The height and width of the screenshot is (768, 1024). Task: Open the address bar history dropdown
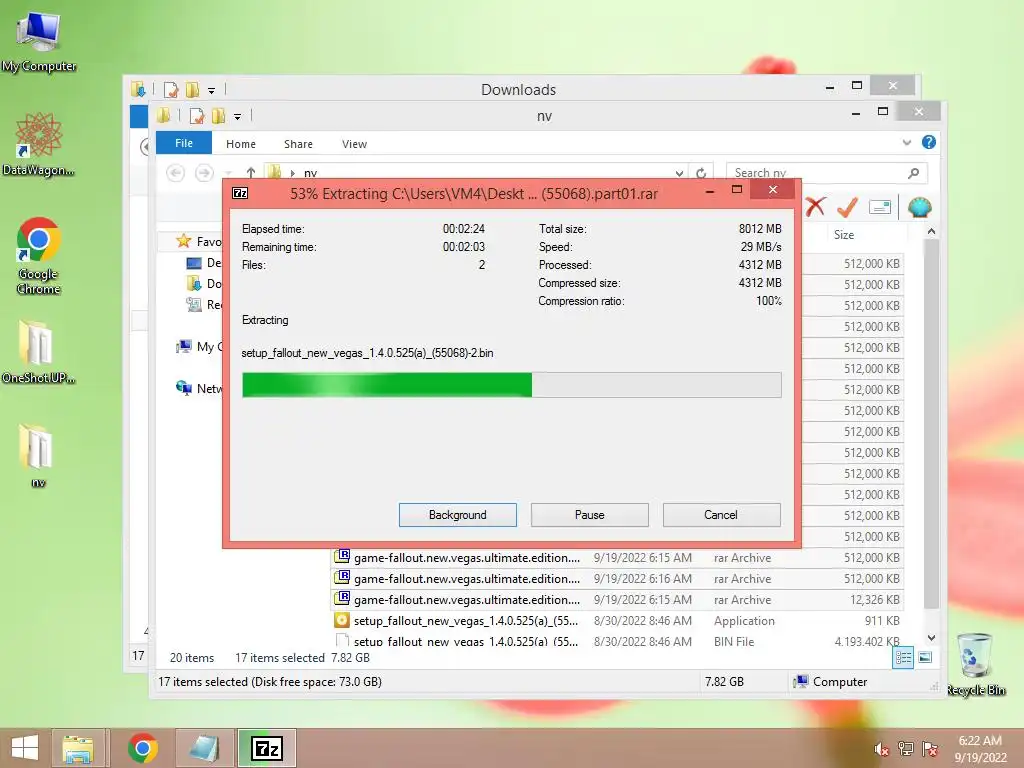tap(679, 173)
